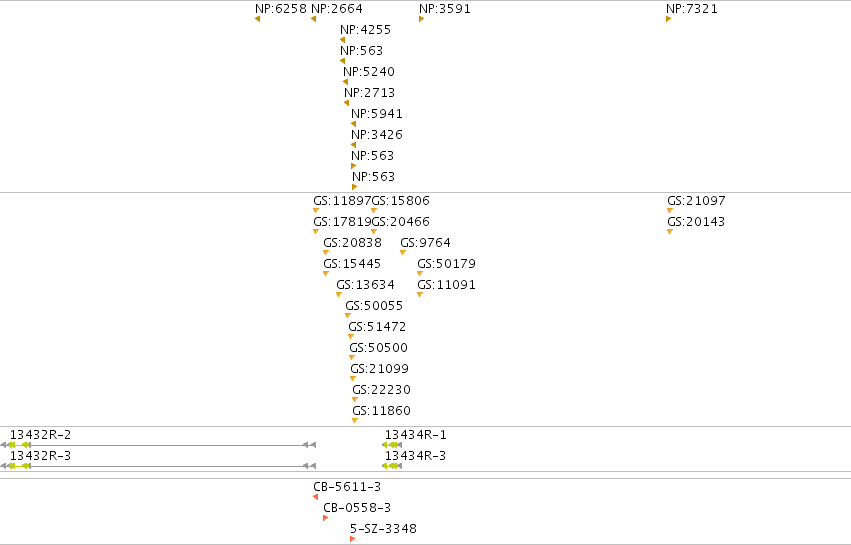Click the triangle marker under NP:3426

353,145
